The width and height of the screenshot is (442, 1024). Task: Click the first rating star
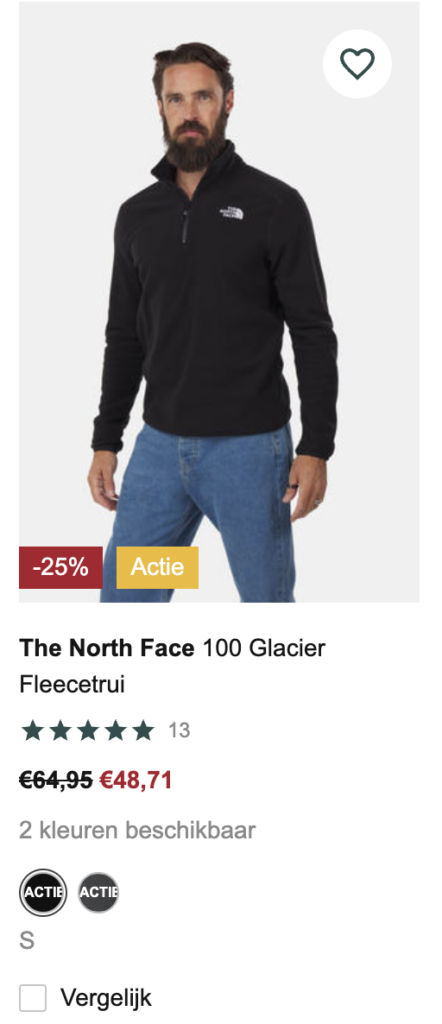click(x=31, y=730)
